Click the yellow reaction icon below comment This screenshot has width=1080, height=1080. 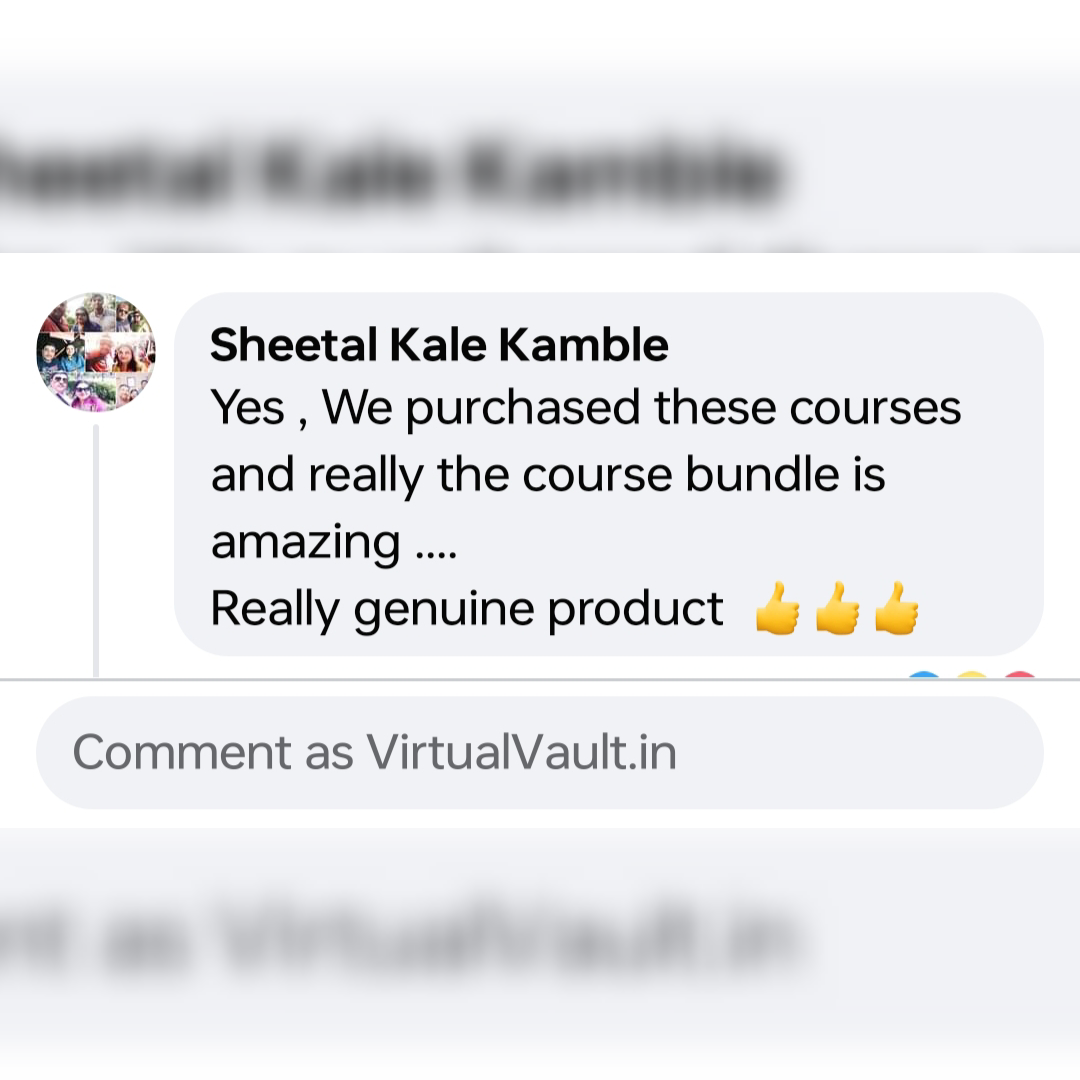click(x=972, y=674)
